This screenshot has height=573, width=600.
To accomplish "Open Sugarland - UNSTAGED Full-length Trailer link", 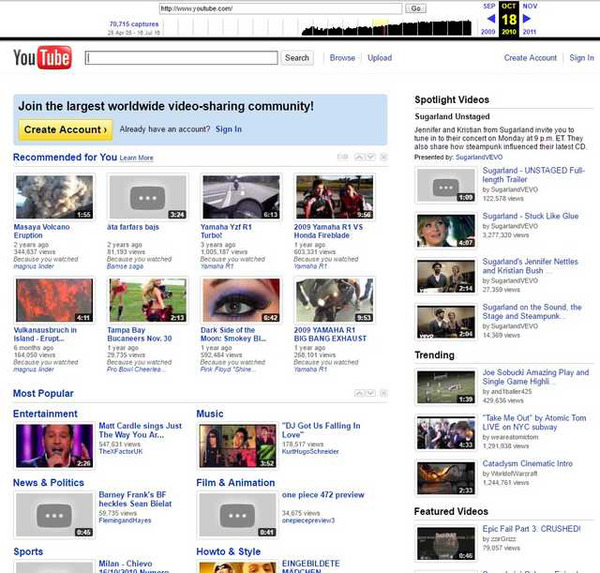I will pos(533,175).
